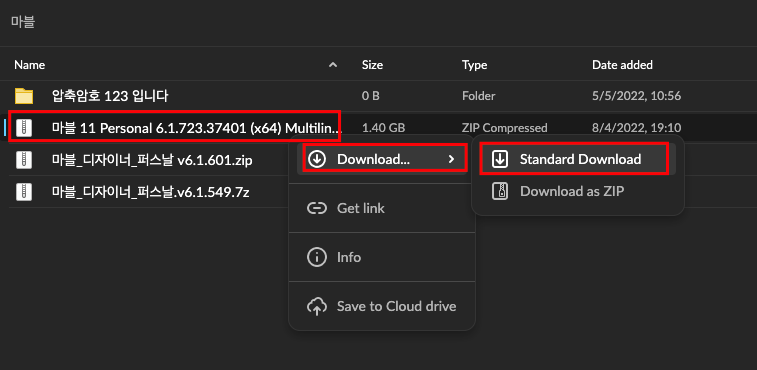Click the 마블 folder title heading

click(x=23, y=22)
